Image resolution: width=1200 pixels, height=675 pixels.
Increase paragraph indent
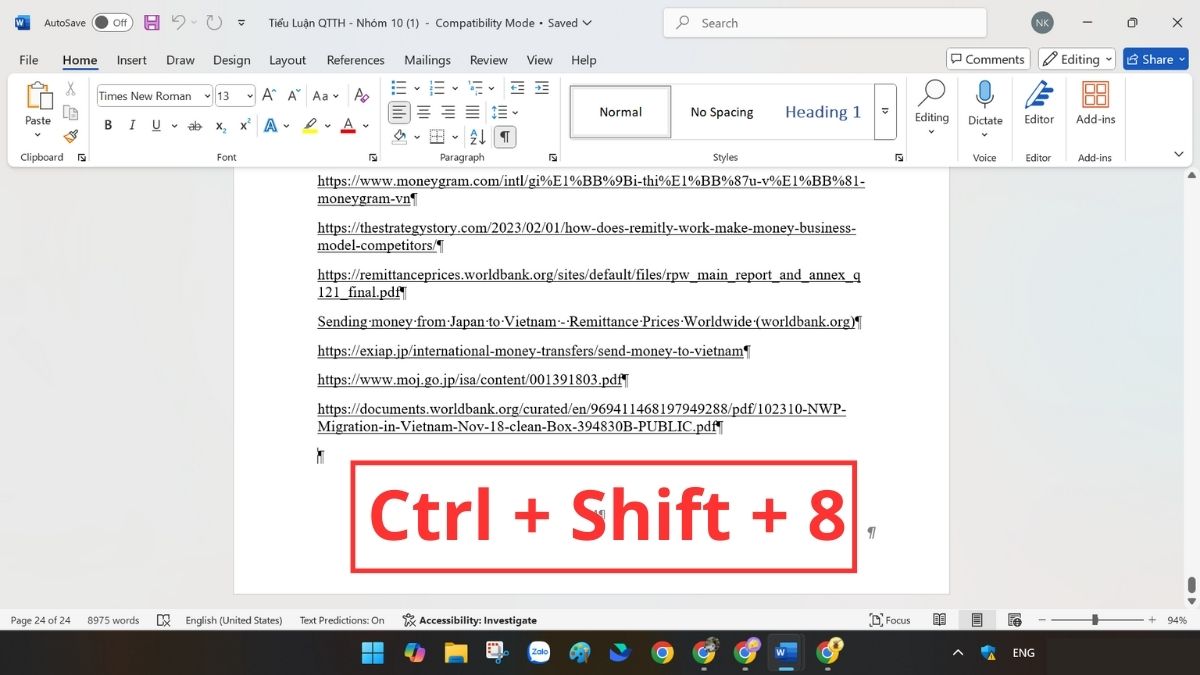(x=541, y=88)
